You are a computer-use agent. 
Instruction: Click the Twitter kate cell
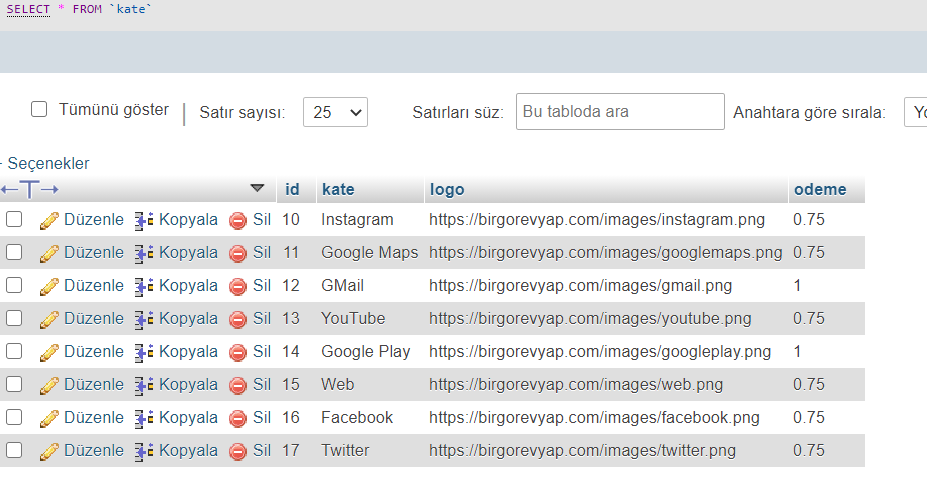click(345, 451)
